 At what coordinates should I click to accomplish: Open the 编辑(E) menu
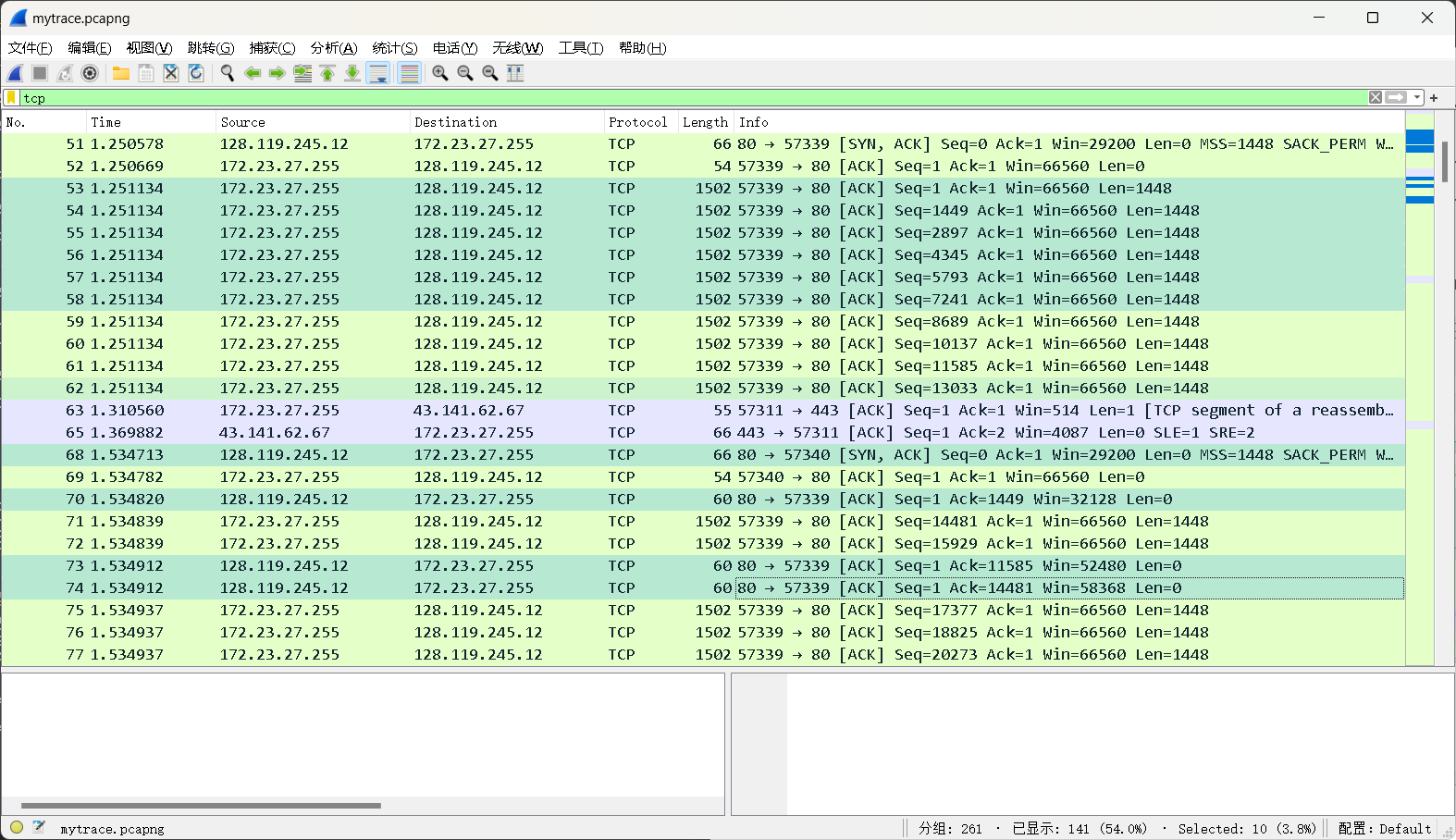pyautogui.click(x=89, y=48)
